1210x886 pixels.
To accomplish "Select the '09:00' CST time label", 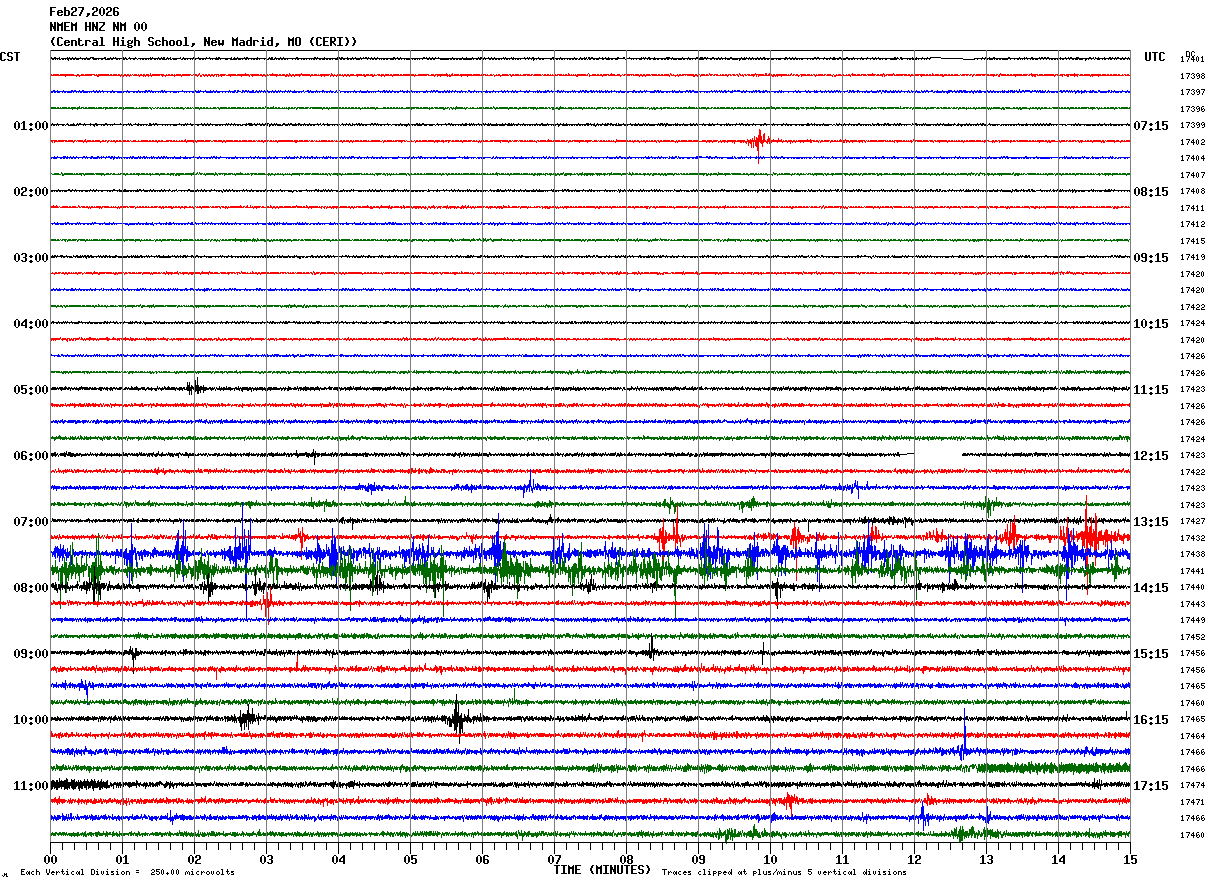I will tap(31, 654).
